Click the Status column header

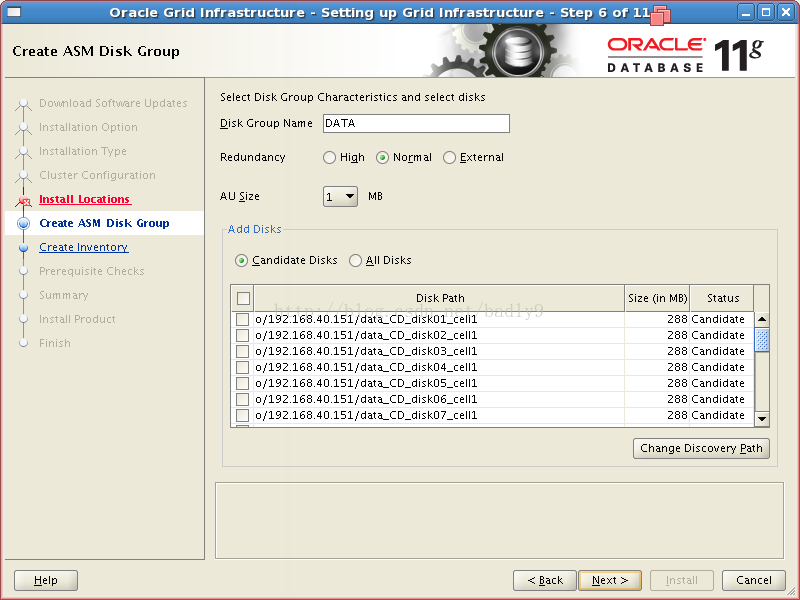pyautogui.click(x=722, y=298)
